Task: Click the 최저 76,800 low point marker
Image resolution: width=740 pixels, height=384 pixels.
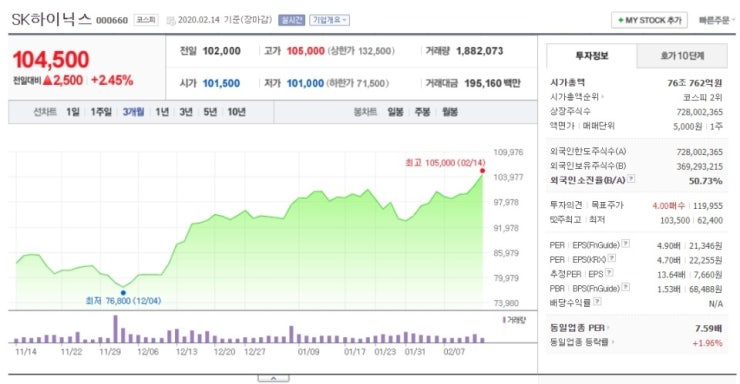Action: click(123, 292)
